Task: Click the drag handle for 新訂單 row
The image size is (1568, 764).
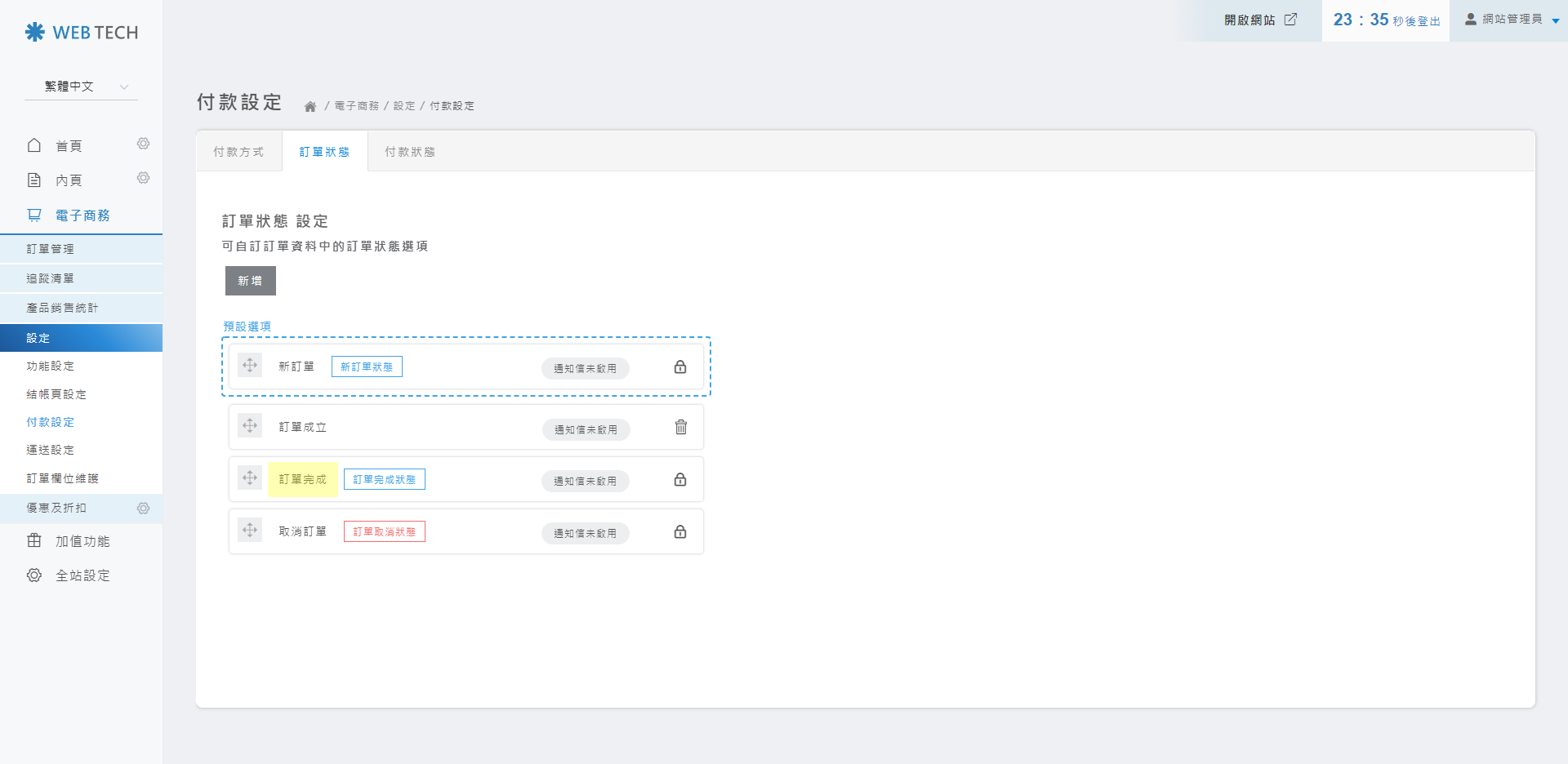Action: pyautogui.click(x=250, y=366)
